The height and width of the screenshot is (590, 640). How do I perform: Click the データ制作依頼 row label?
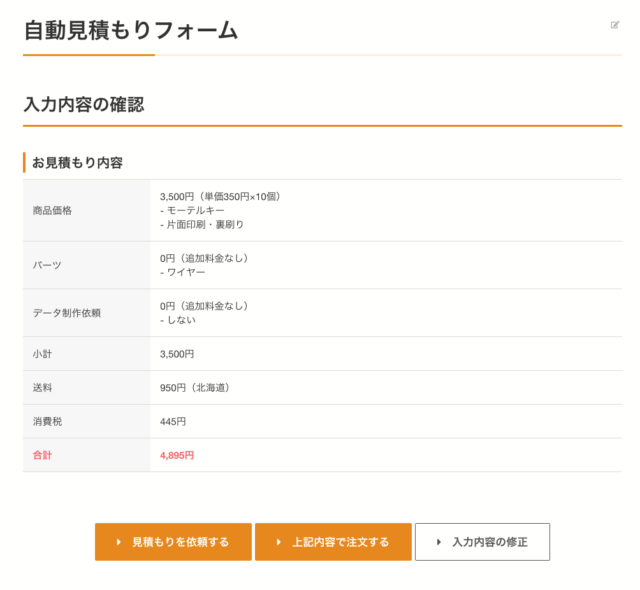coord(67,313)
